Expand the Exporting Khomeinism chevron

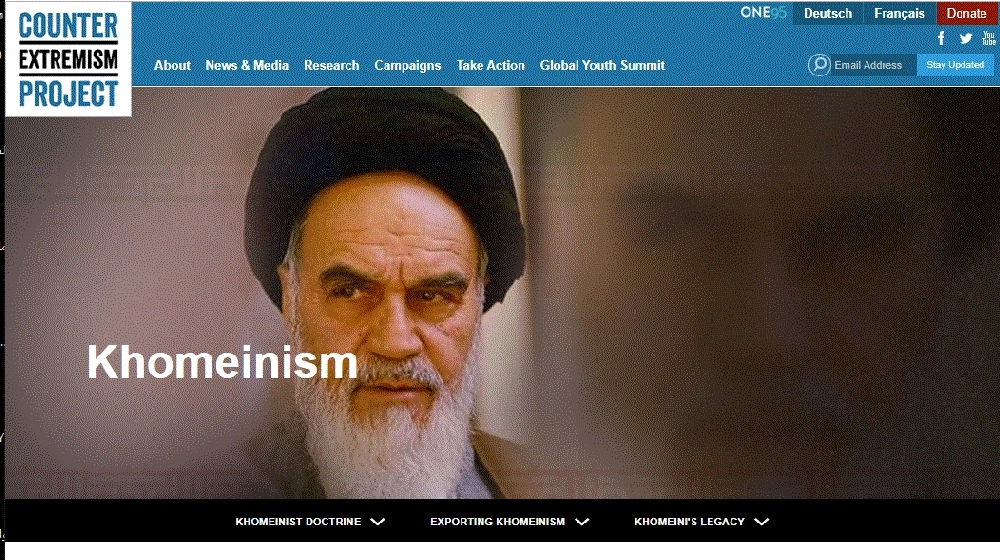pyautogui.click(x=582, y=522)
